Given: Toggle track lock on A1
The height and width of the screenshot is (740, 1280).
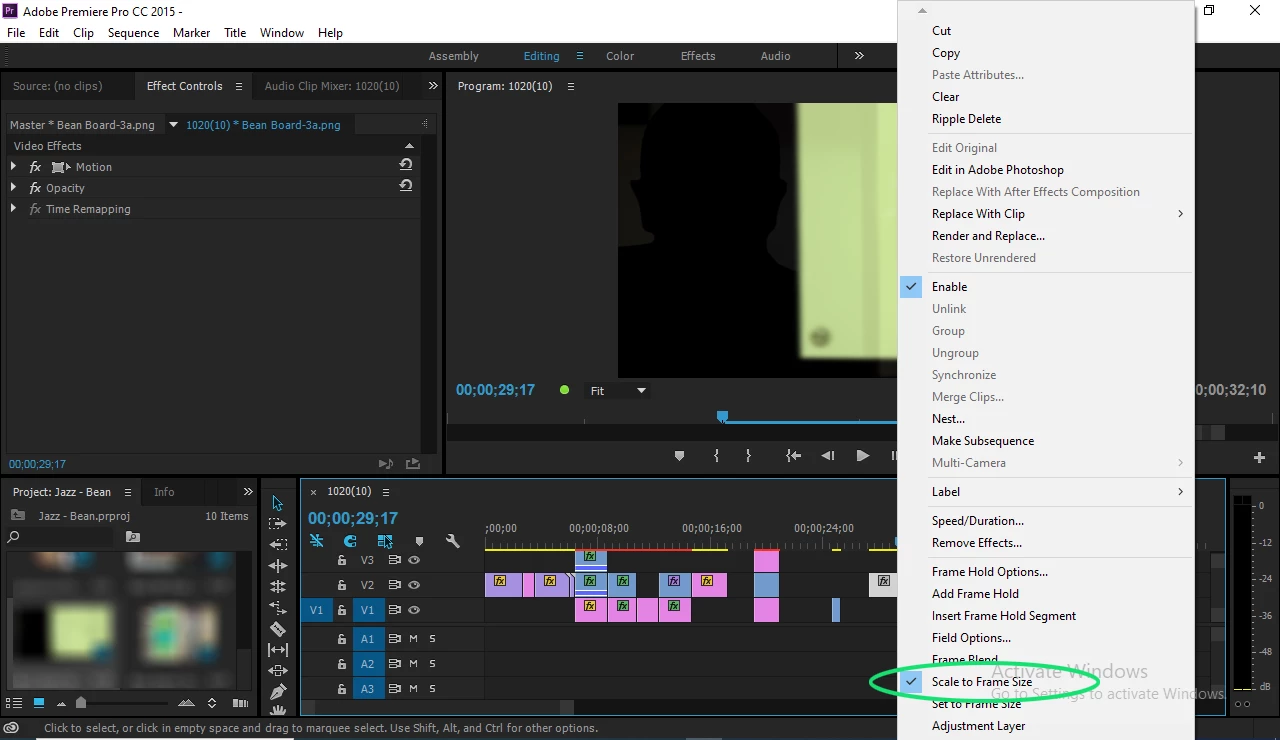Looking at the screenshot, I should (342, 639).
